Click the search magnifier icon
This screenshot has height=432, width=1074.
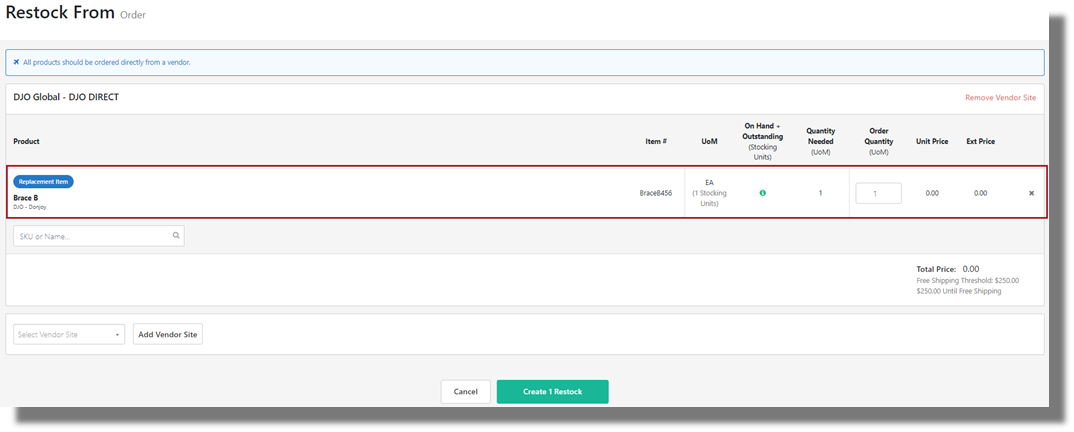point(176,236)
